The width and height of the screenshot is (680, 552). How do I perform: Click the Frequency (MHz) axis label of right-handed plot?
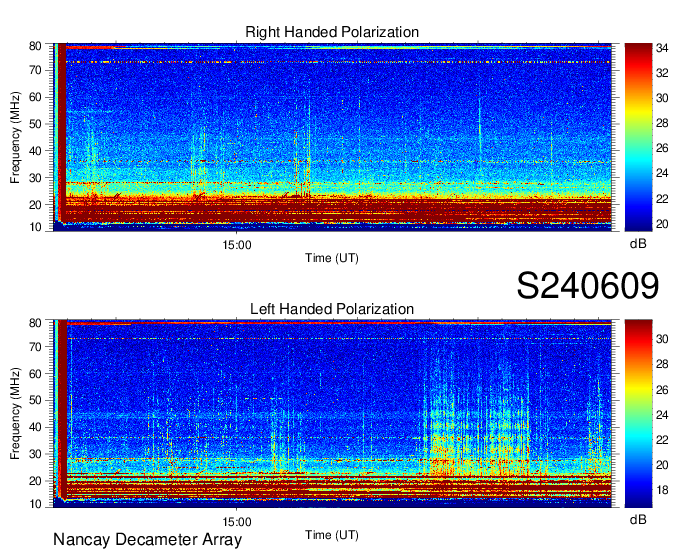pos(15,137)
